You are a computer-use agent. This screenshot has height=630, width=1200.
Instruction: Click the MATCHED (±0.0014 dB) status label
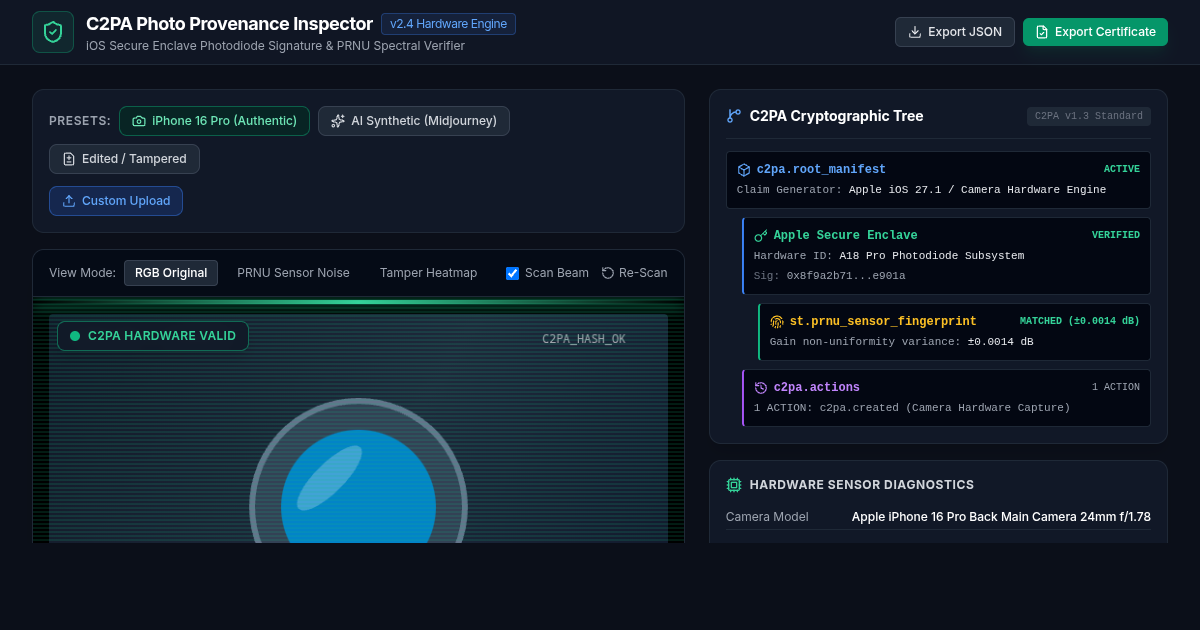[1080, 322]
